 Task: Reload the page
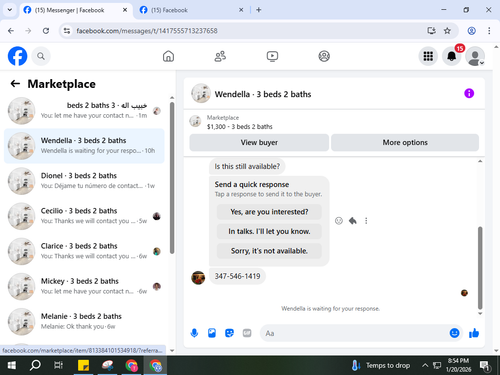click(46, 31)
